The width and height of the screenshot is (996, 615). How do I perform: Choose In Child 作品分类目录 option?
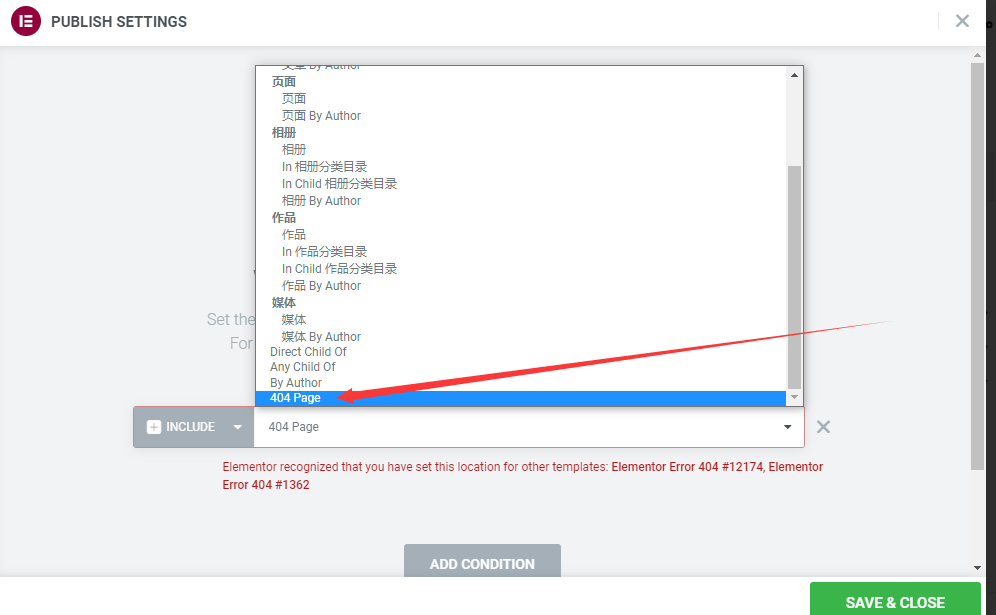coord(339,269)
